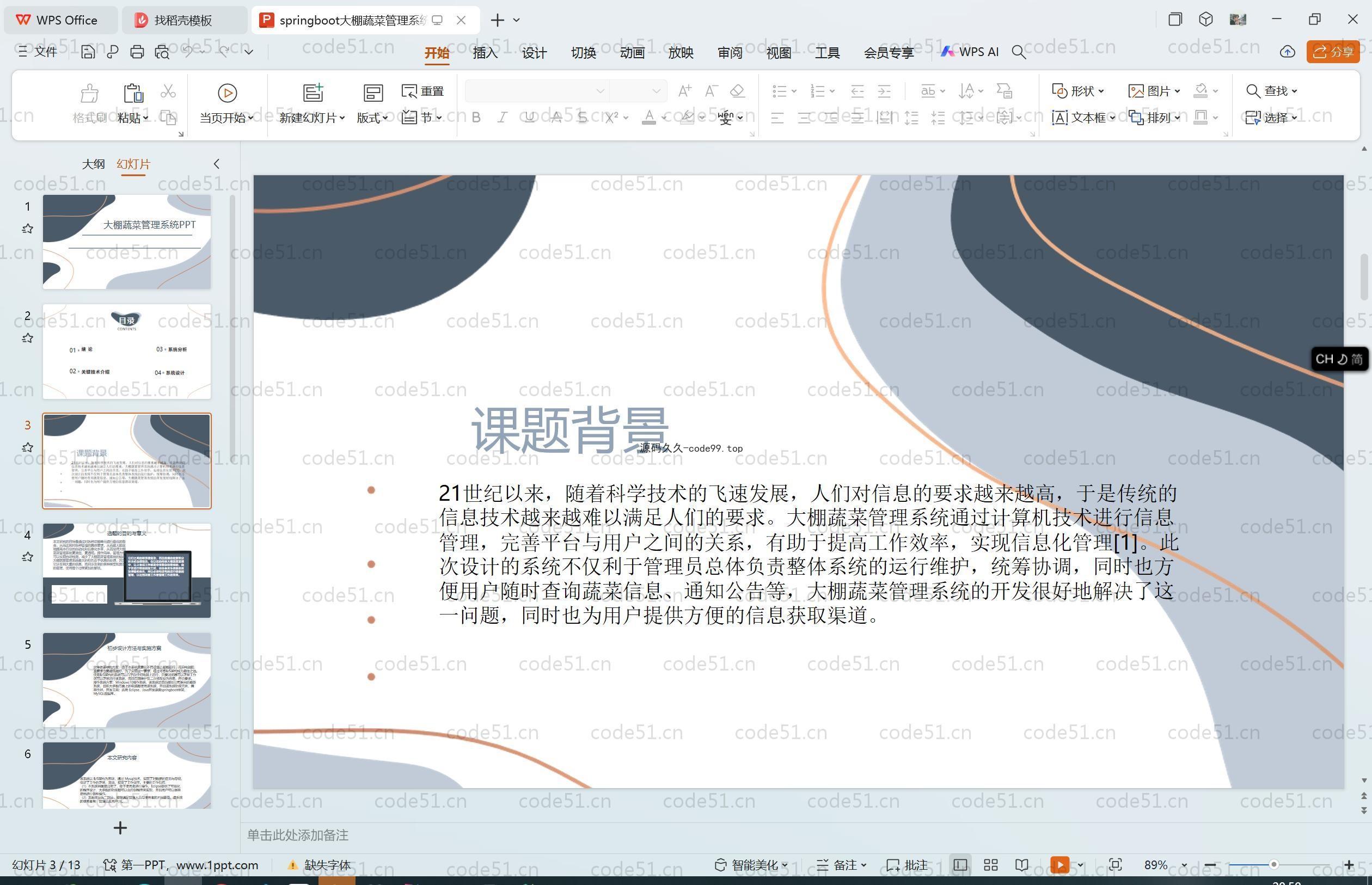Image resolution: width=1372 pixels, height=885 pixels.
Task: Click the Redo arrow icon
Action: click(x=224, y=52)
